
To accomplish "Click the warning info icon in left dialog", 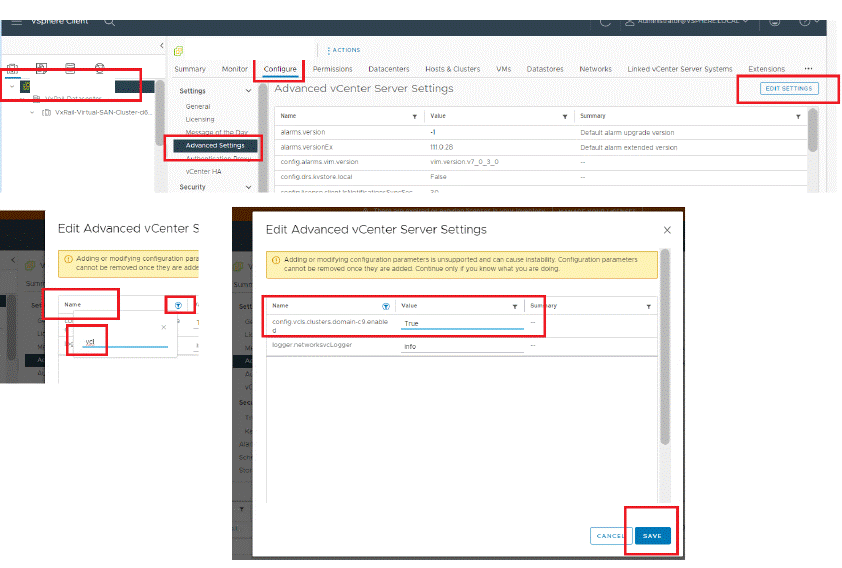I will [x=68, y=259].
